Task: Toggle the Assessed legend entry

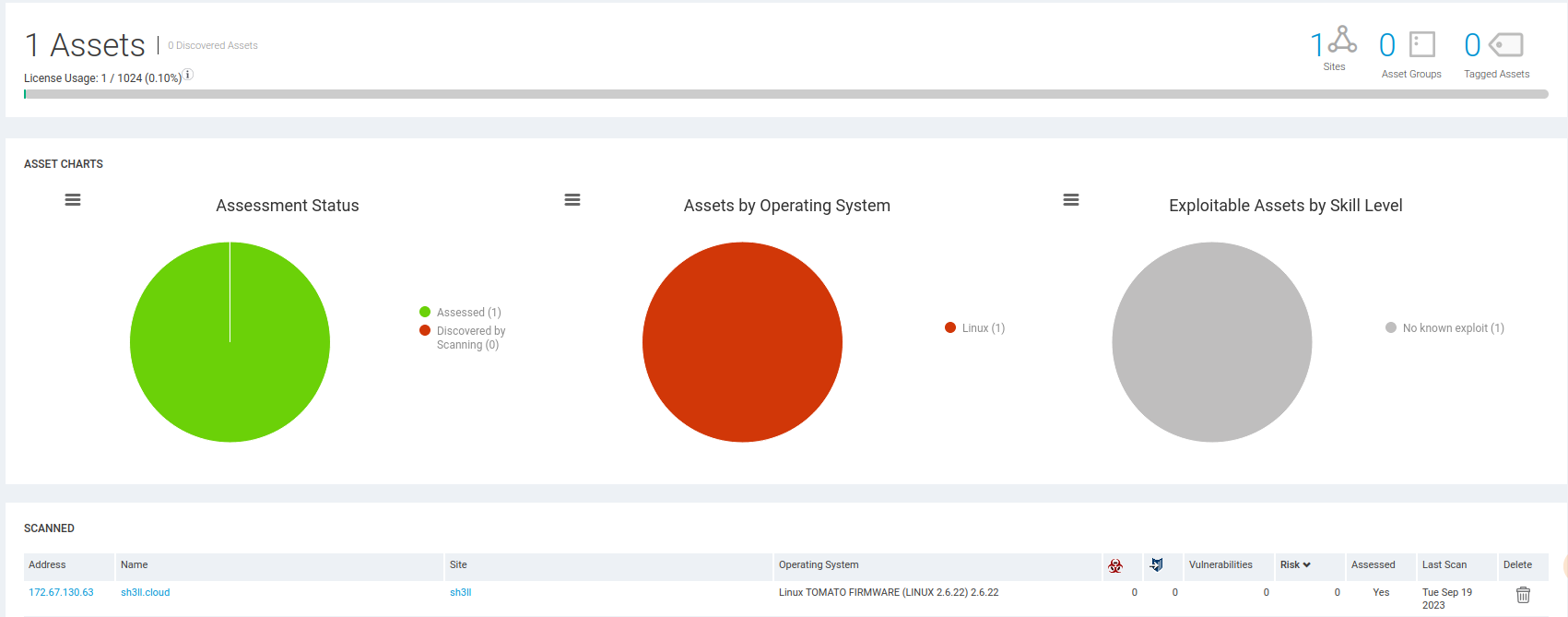Action: [460, 313]
